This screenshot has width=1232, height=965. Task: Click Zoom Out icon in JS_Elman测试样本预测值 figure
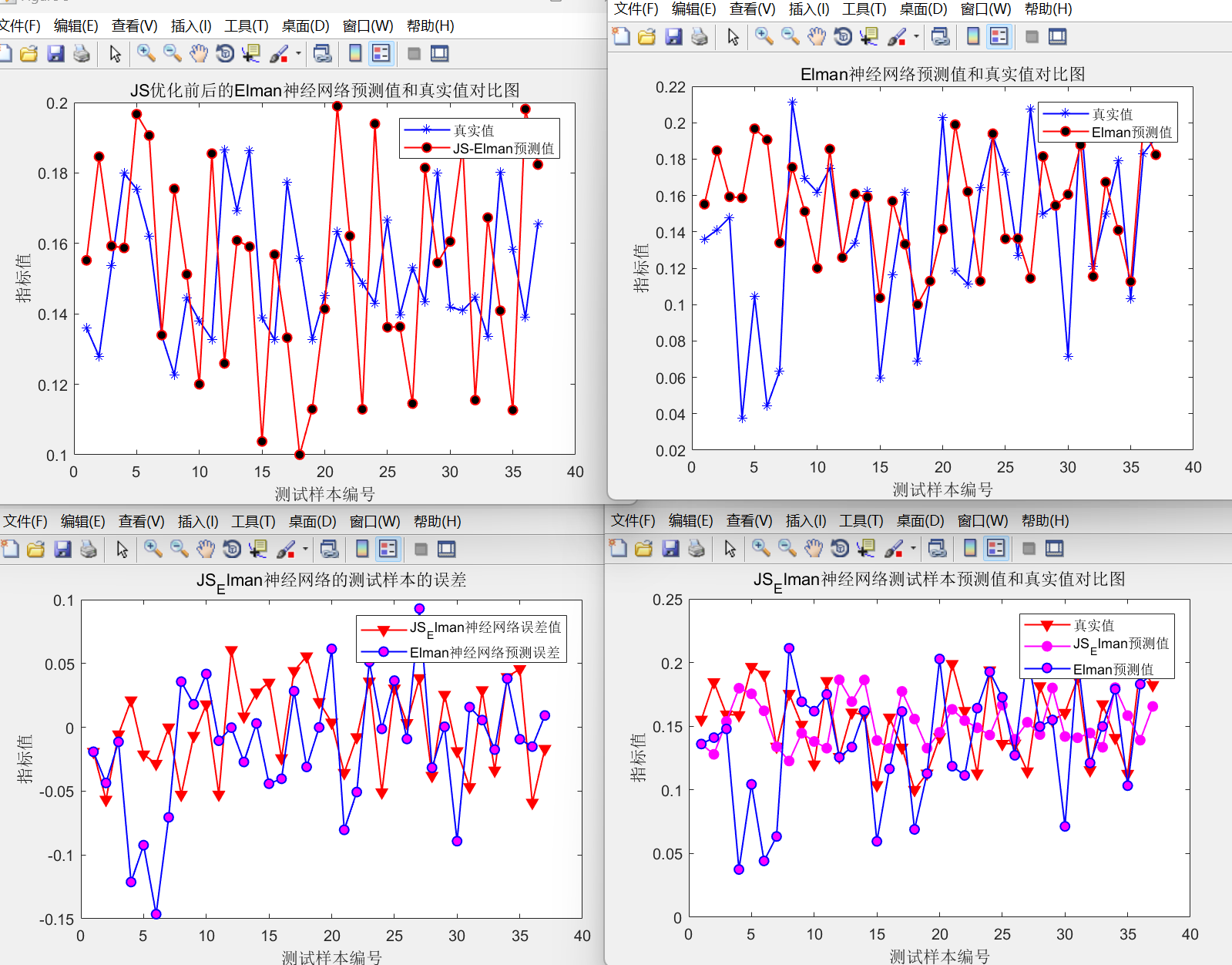click(787, 548)
